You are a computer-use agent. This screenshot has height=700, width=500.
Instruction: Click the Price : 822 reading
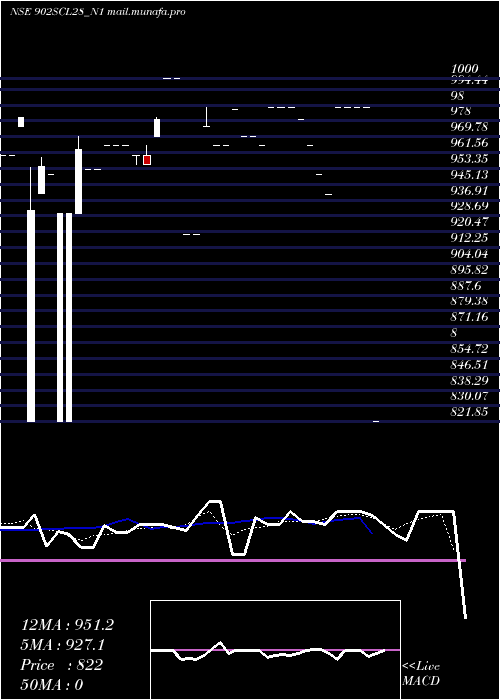pyautogui.click(x=61, y=665)
